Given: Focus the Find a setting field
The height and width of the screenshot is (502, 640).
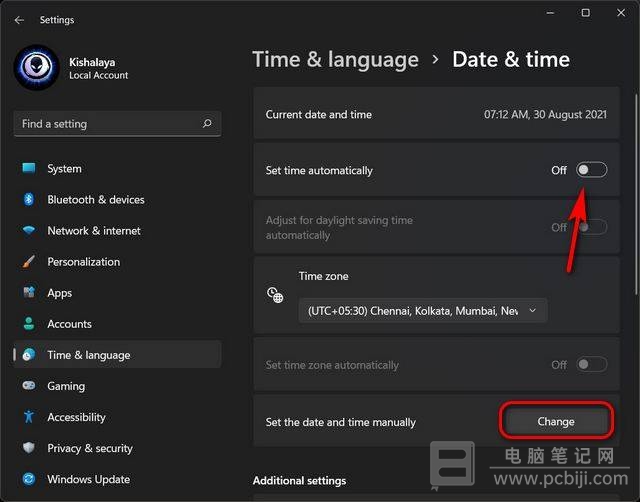Looking at the screenshot, I should point(118,123).
